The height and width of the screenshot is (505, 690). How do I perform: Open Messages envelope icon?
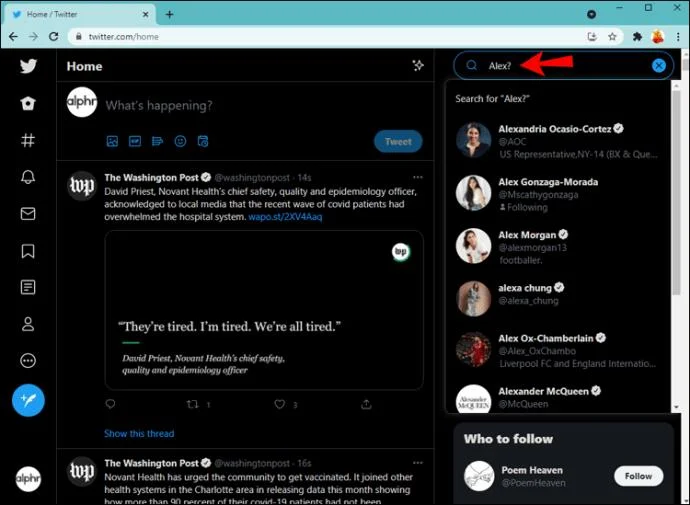[28, 214]
